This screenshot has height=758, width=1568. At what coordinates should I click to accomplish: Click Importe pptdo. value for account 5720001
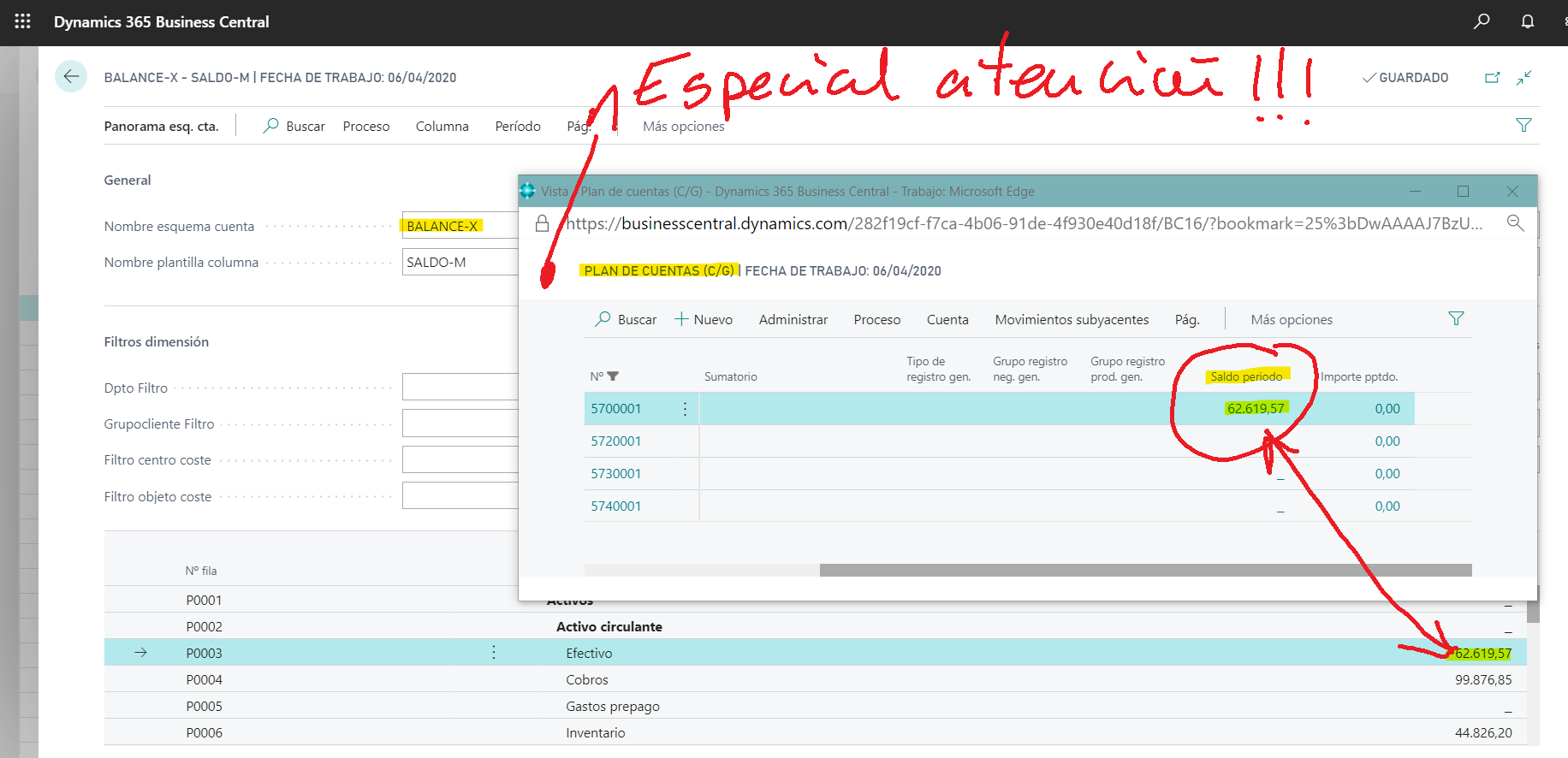click(1387, 441)
